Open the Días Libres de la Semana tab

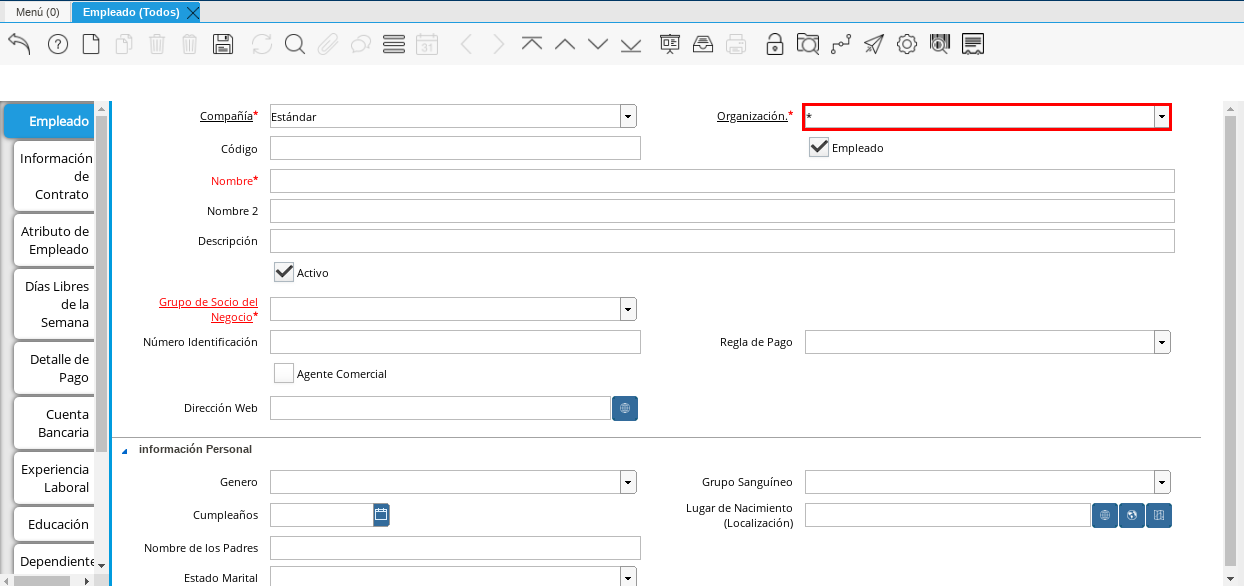[55, 304]
